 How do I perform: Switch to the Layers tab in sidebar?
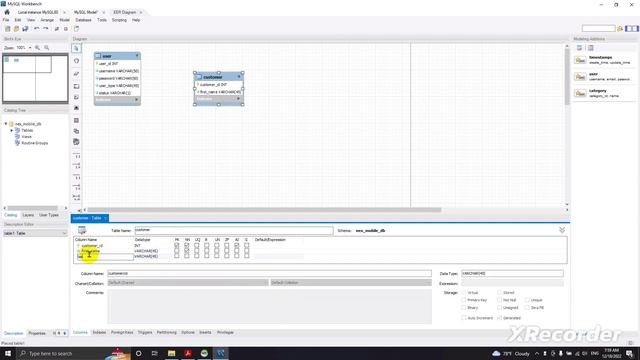click(28, 215)
